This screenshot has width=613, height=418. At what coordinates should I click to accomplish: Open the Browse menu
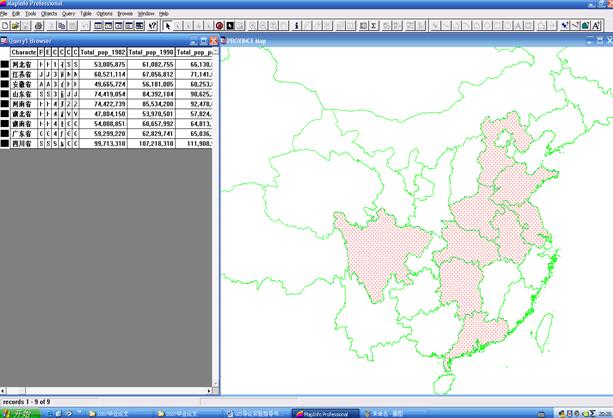pyautogui.click(x=125, y=14)
